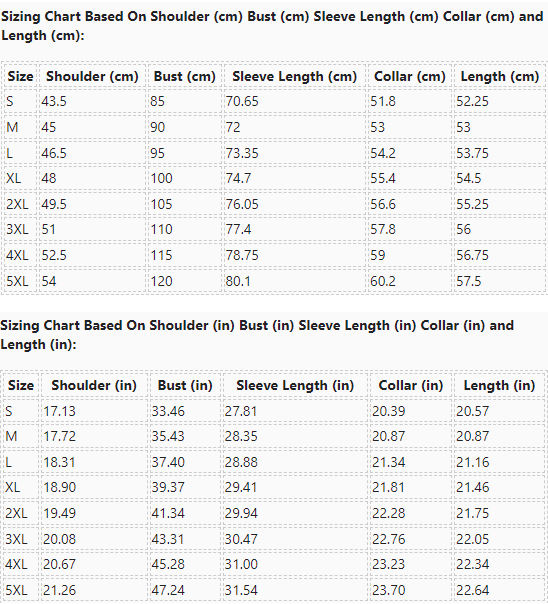The image size is (548, 604).
Task: Select the Length (in) header cell
Action: (x=499, y=385)
